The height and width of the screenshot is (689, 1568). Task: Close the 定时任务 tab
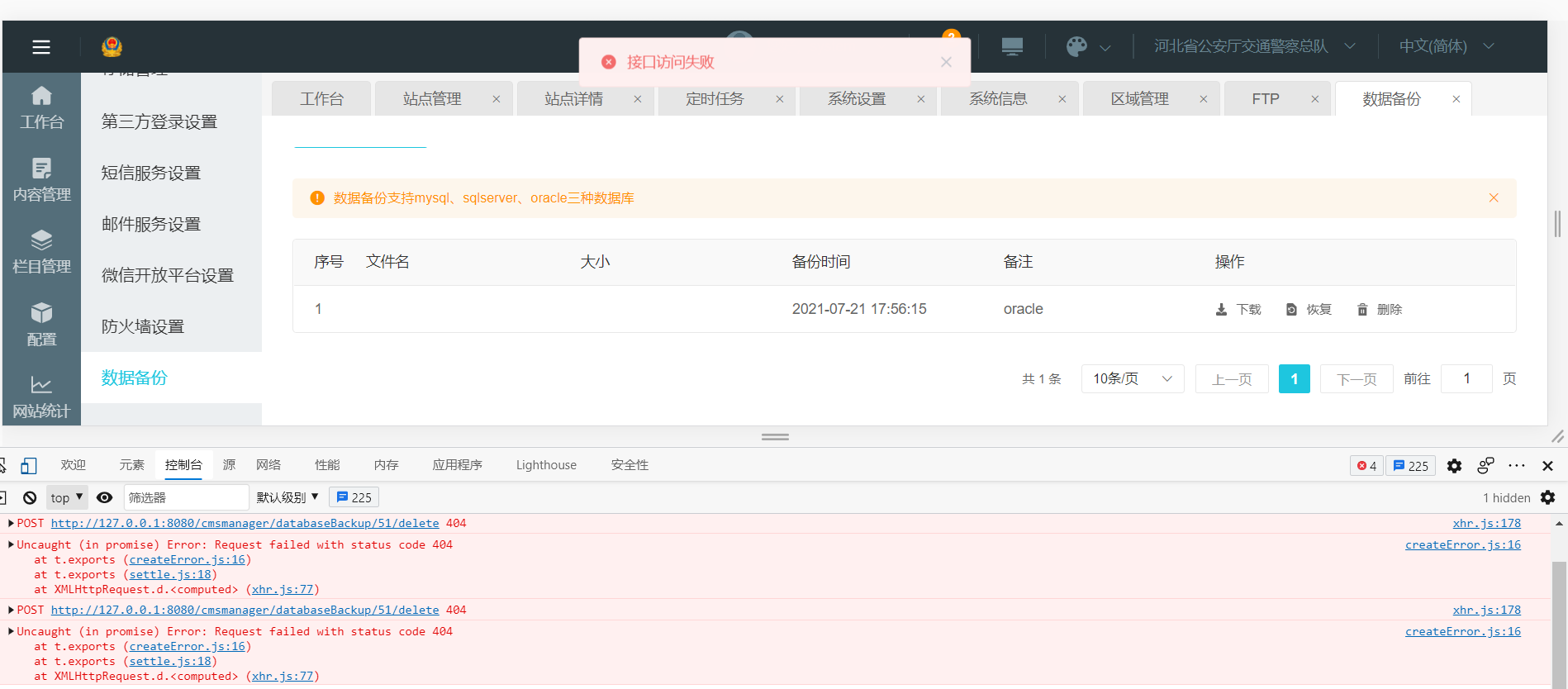(x=779, y=99)
